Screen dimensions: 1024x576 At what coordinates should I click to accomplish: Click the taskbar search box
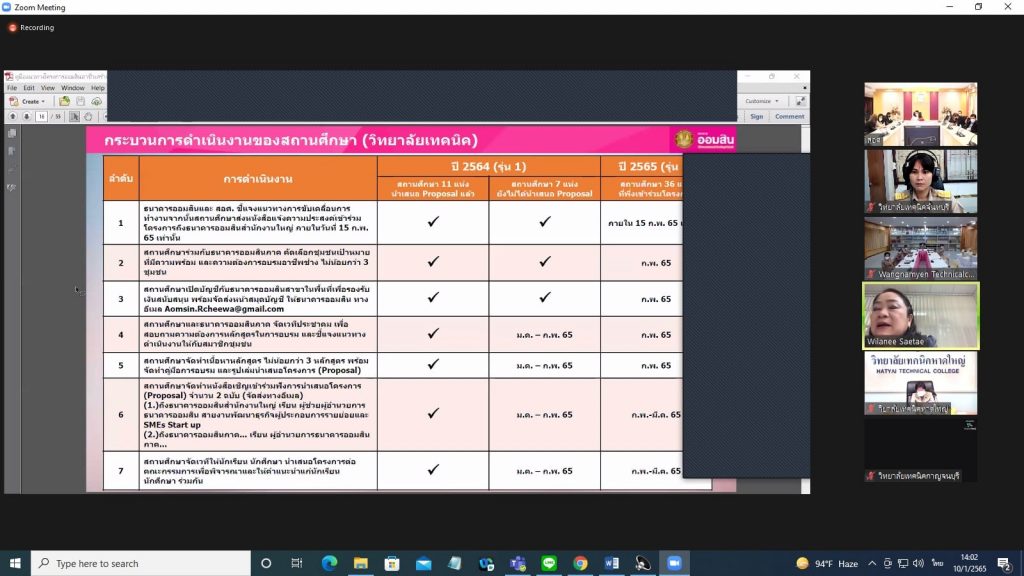140,563
